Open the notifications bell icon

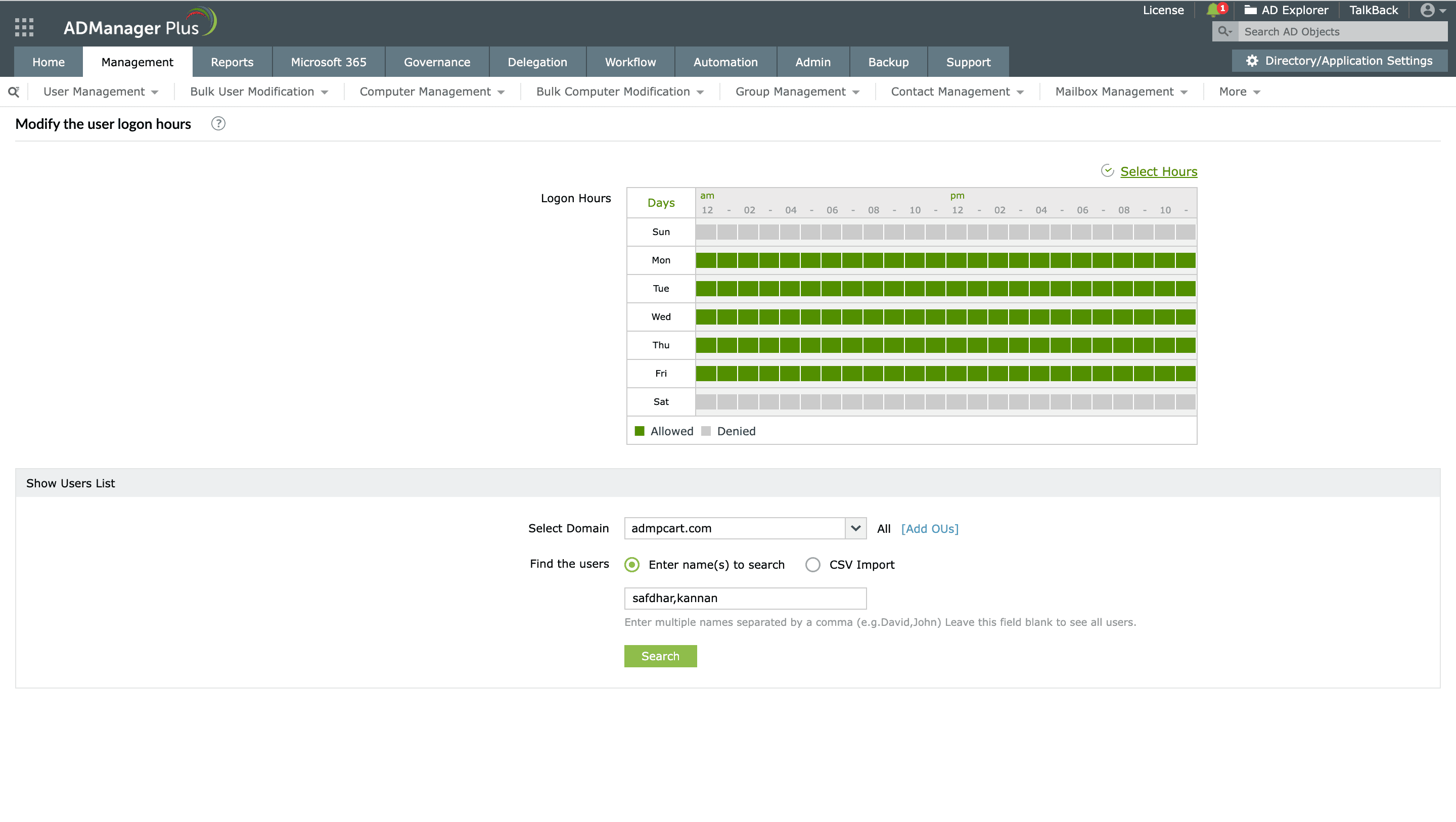coord(1212,10)
